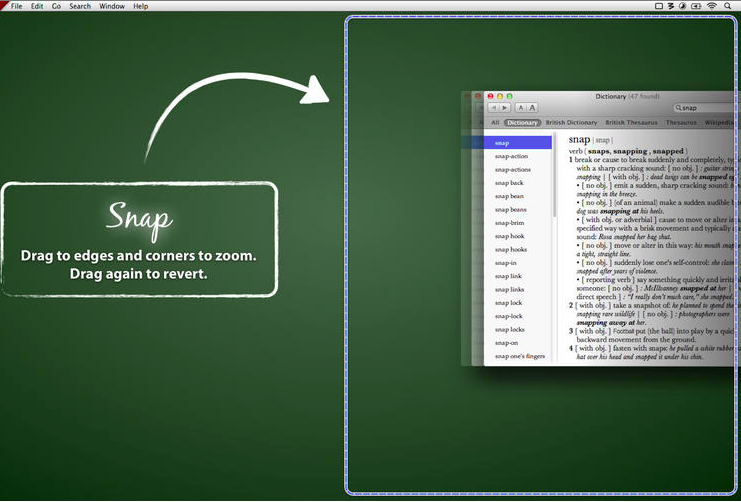Decrease text size with the small A button
741x502 pixels.
tap(521, 108)
